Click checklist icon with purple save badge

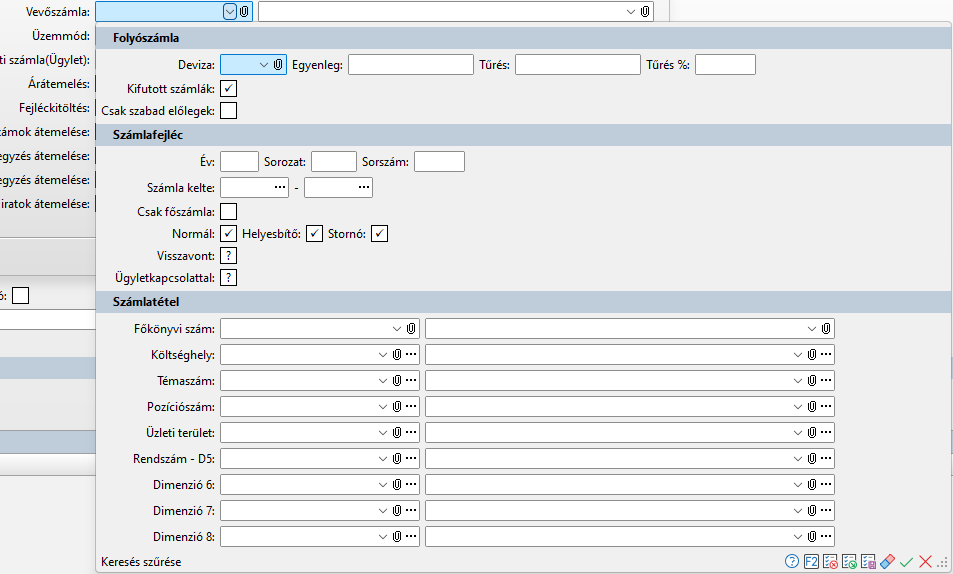pyautogui.click(x=868, y=561)
